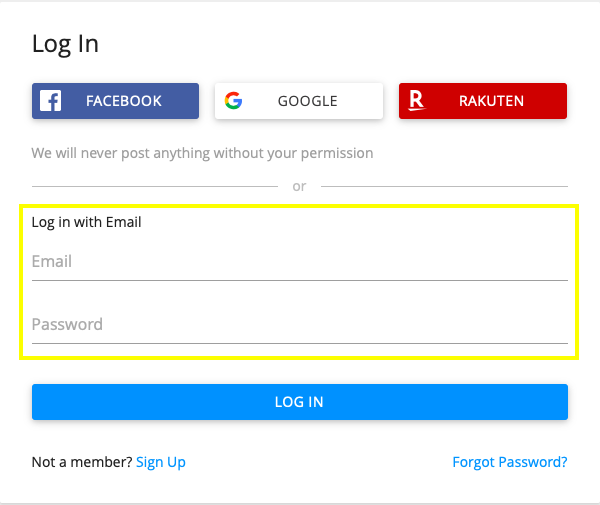Open the Forgot Password? link
Viewport: 600px width, 505px height.
point(510,463)
